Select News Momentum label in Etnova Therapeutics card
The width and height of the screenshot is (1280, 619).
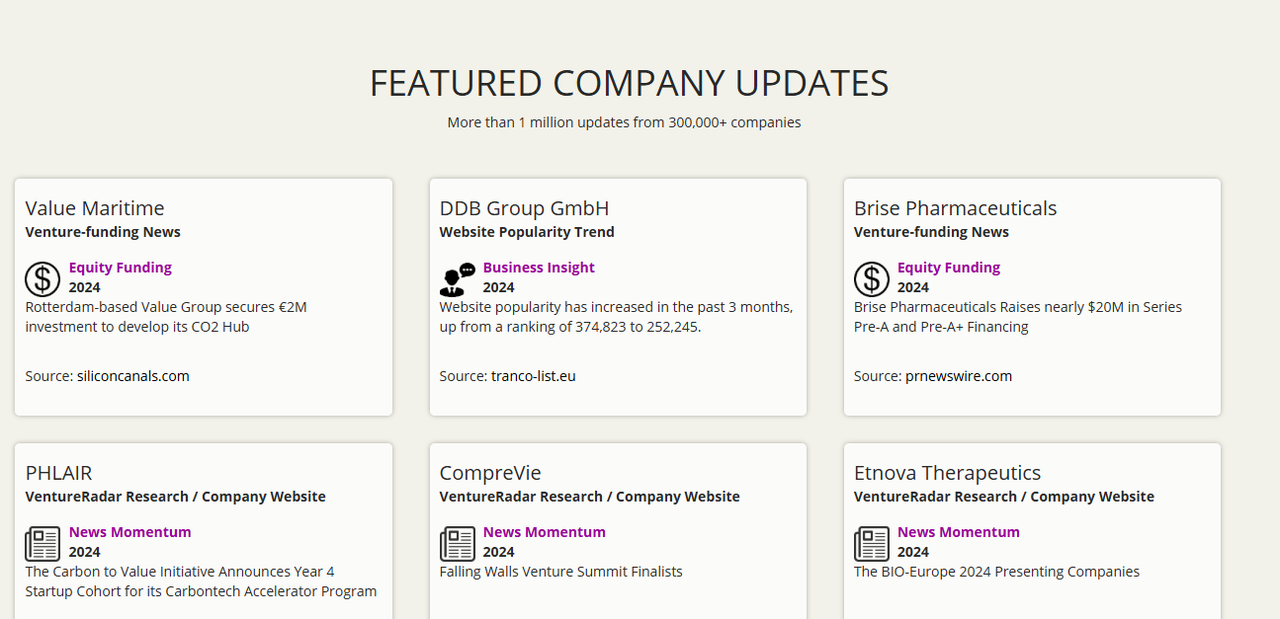pos(958,532)
